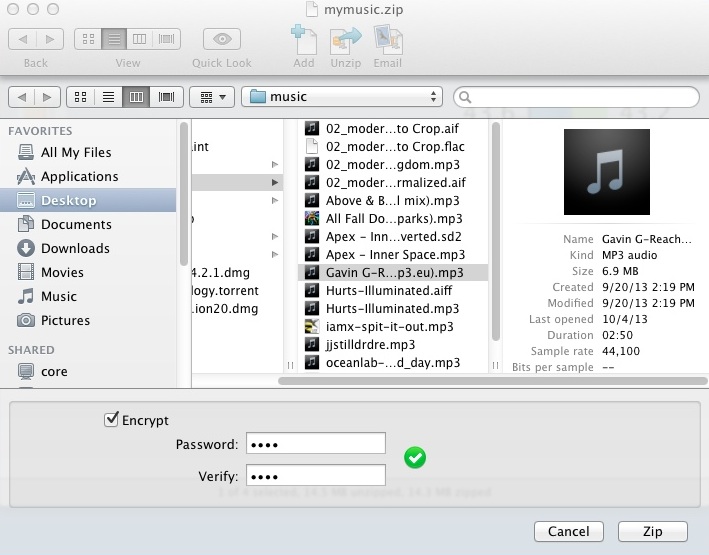Uncheck the Encrypt checkbox

pos(111,420)
